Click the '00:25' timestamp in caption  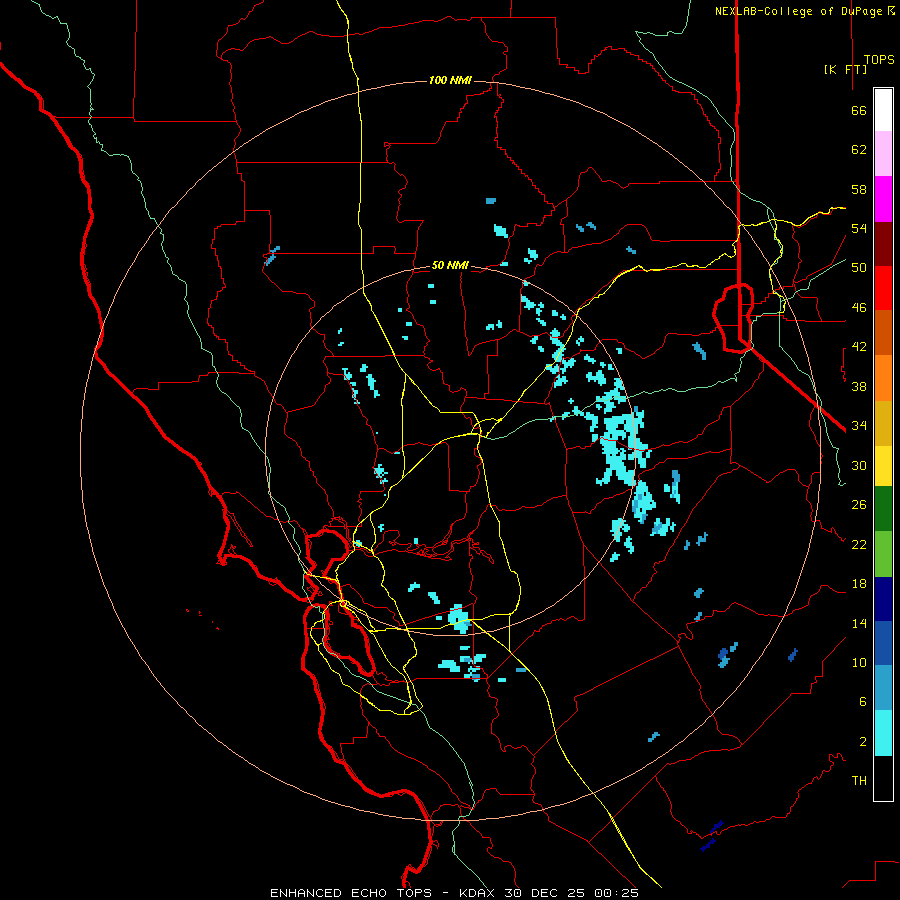pos(616,893)
